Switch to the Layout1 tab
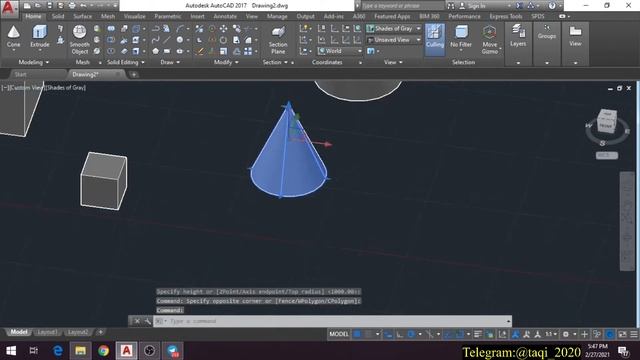This screenshot has height=360, width=640. point(47,332)
